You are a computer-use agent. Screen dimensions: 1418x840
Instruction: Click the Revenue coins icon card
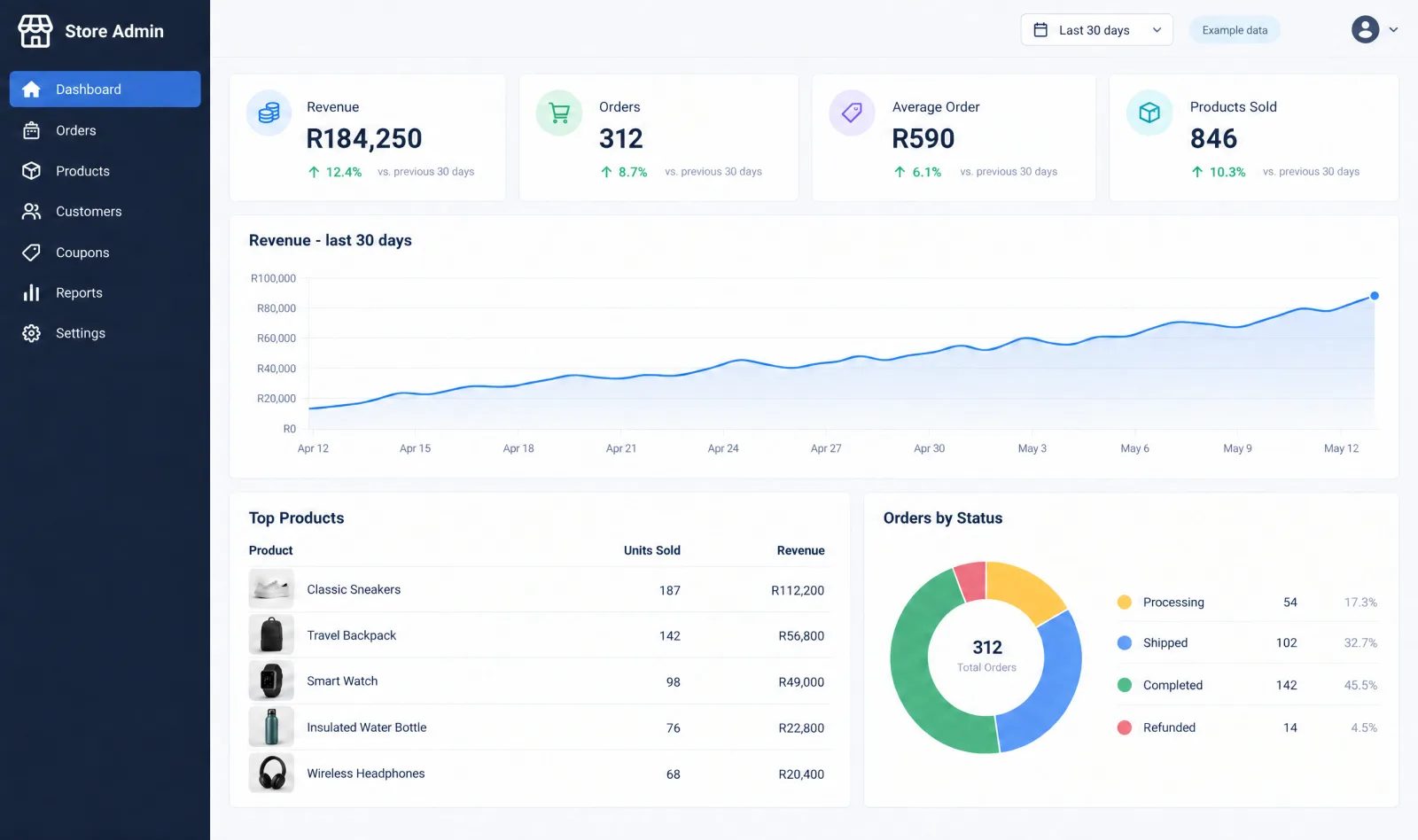coord(269,113)
